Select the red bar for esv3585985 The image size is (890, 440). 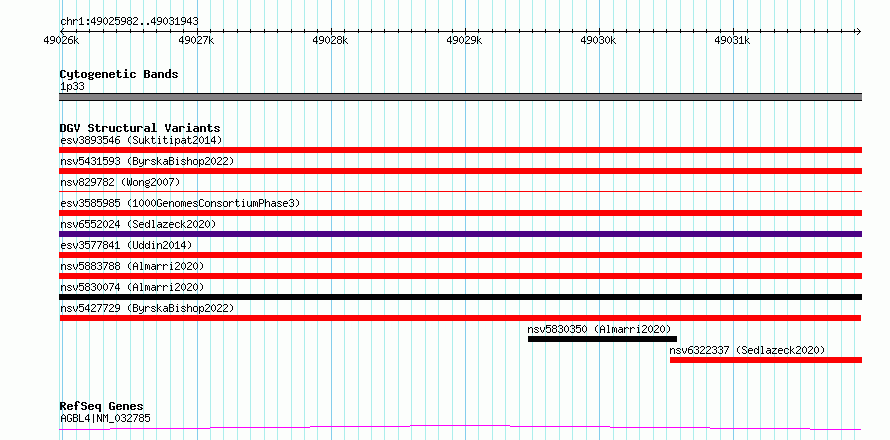click(x=460, y=213)
